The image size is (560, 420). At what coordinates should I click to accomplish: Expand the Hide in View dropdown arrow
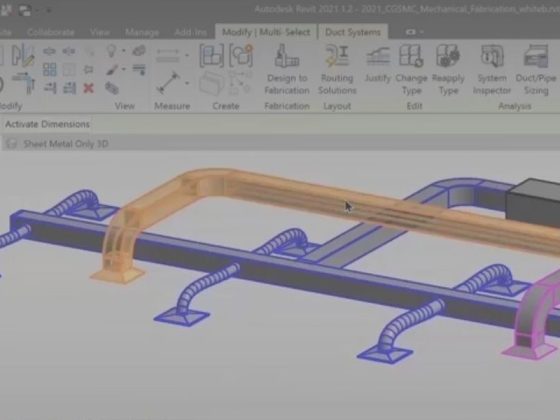click(124, 51)
